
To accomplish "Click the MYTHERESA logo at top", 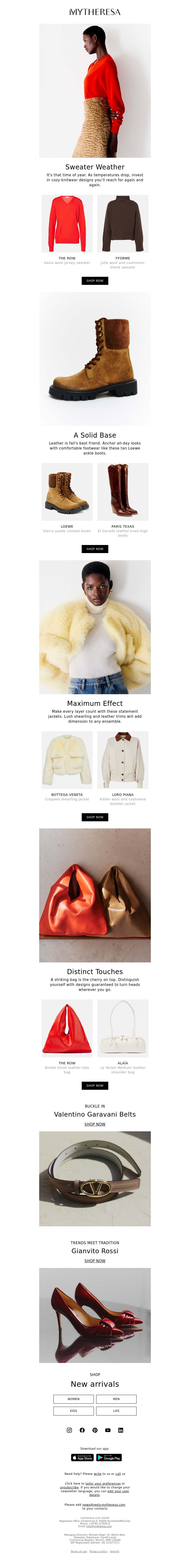I will pos(95,12).
